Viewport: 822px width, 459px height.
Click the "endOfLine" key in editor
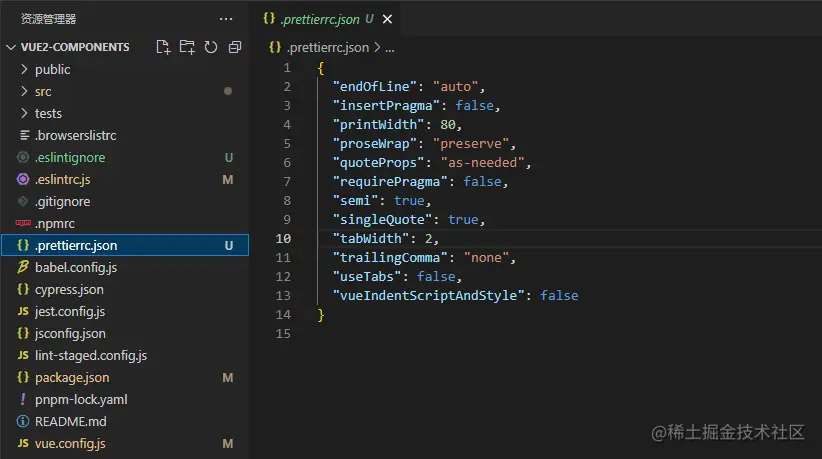[375, 86]
